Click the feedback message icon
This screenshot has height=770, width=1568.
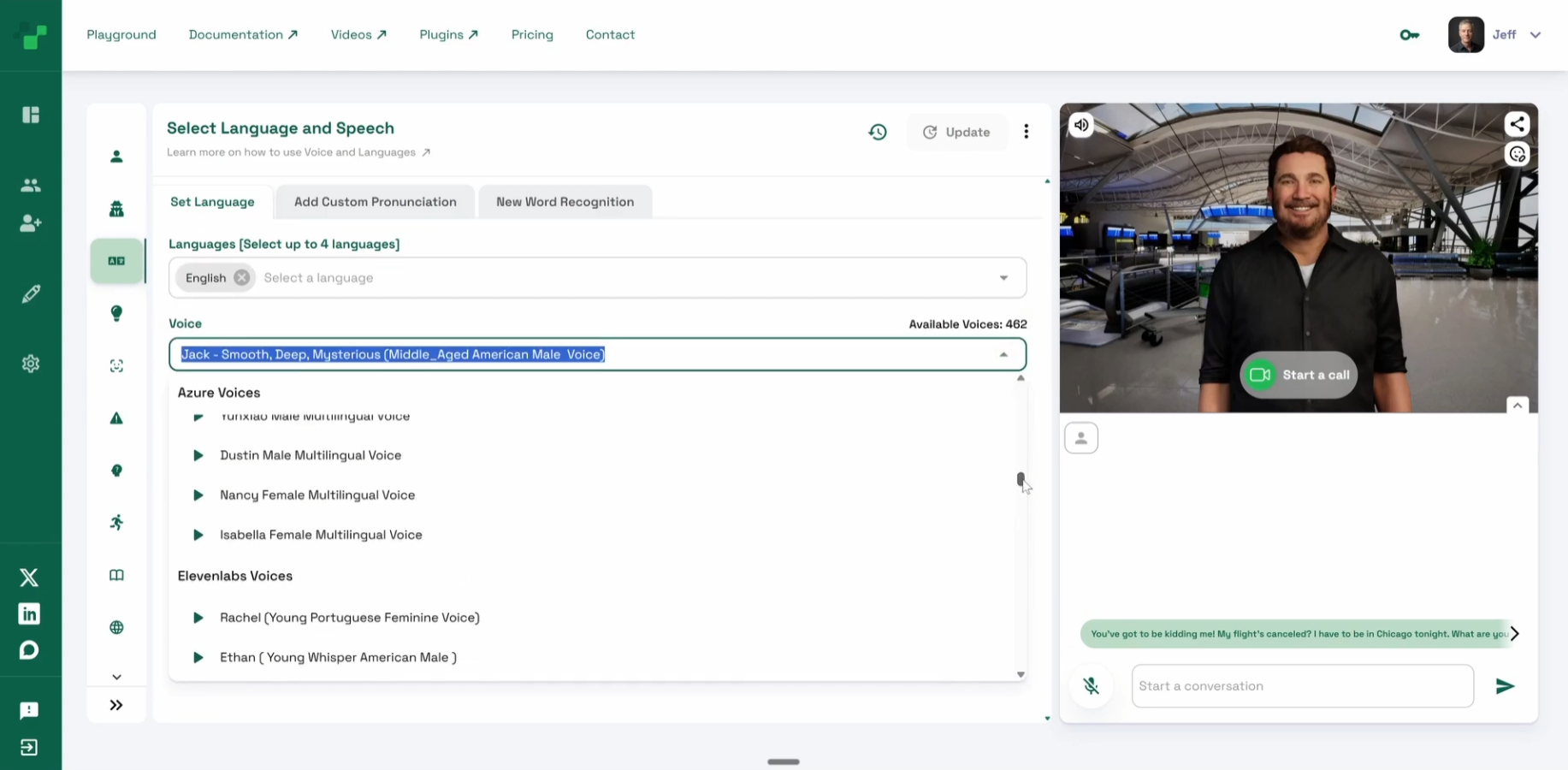tap(29, 711)
